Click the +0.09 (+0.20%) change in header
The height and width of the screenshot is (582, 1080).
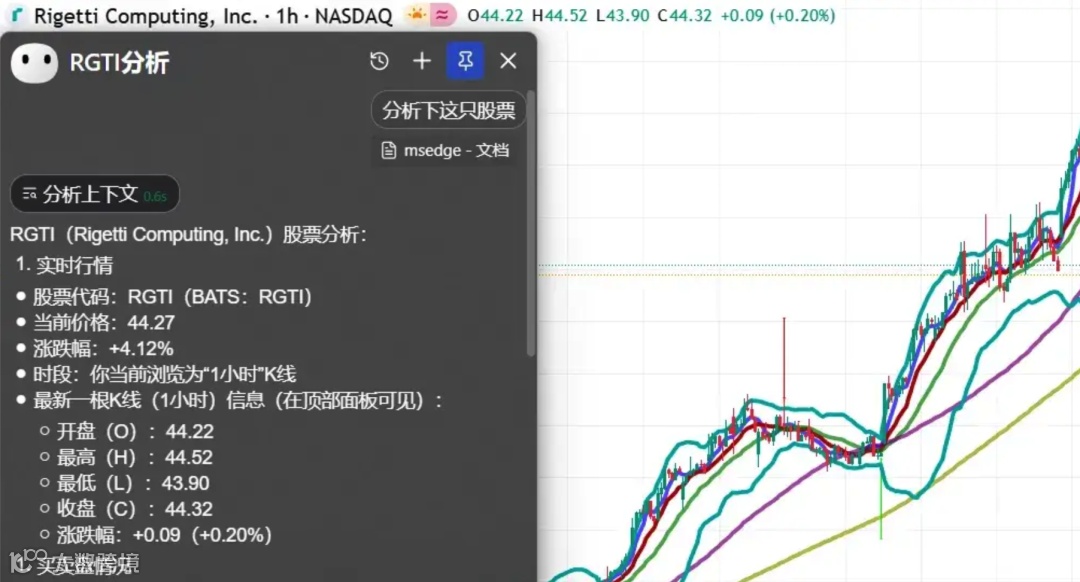coord(778,15)
